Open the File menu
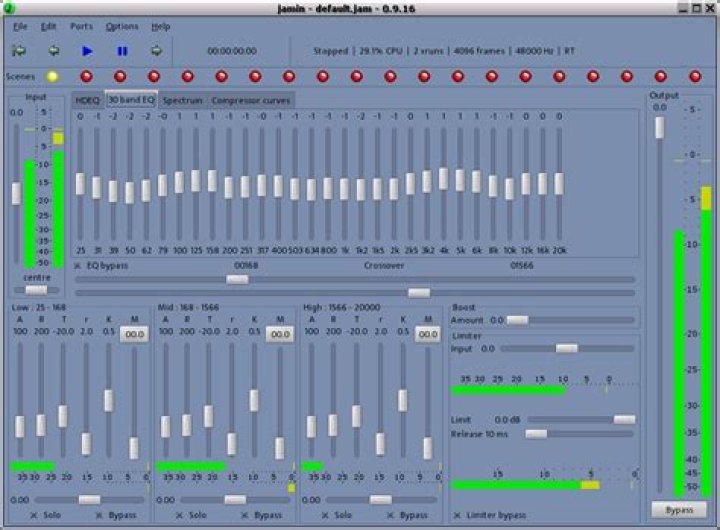Screen dimensions: 720x530 [20, 27]
